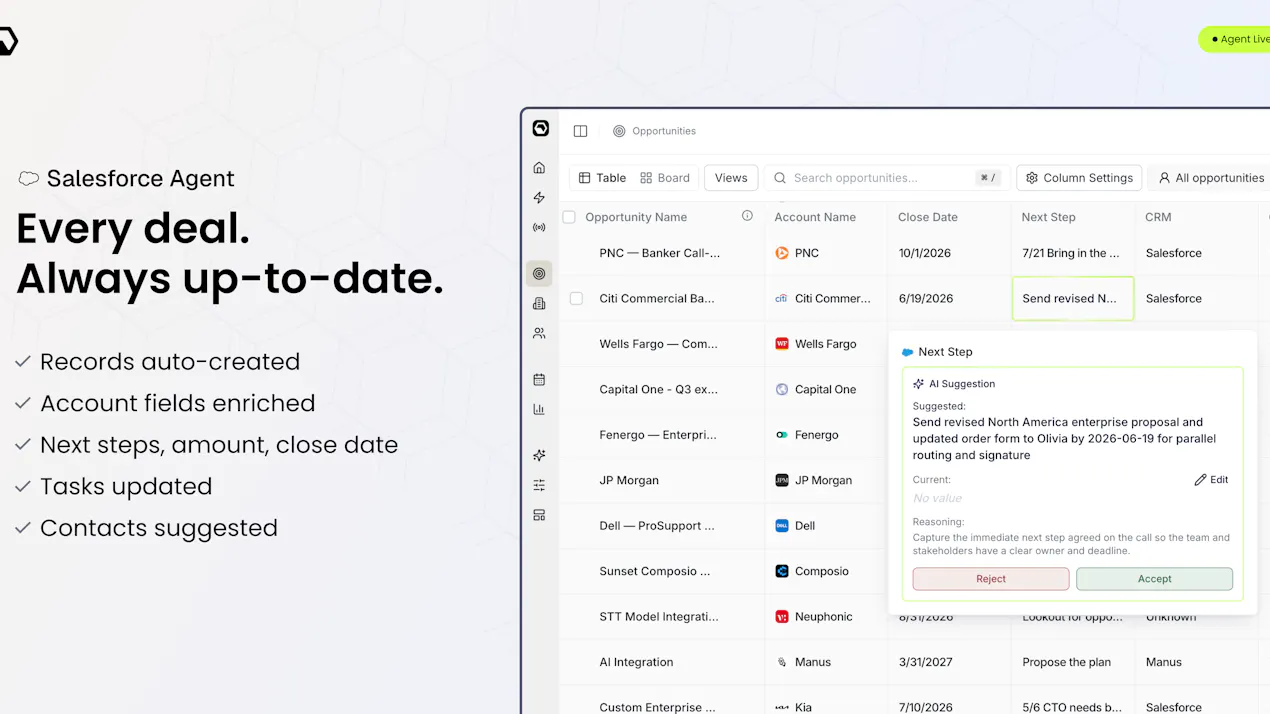Click the Next Step column header

tap(1048, 217)
